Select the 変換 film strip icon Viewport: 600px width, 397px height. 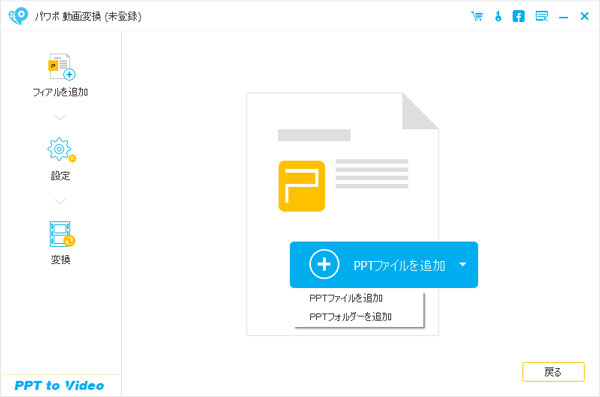pyautogui.click(x=62, y=234)
